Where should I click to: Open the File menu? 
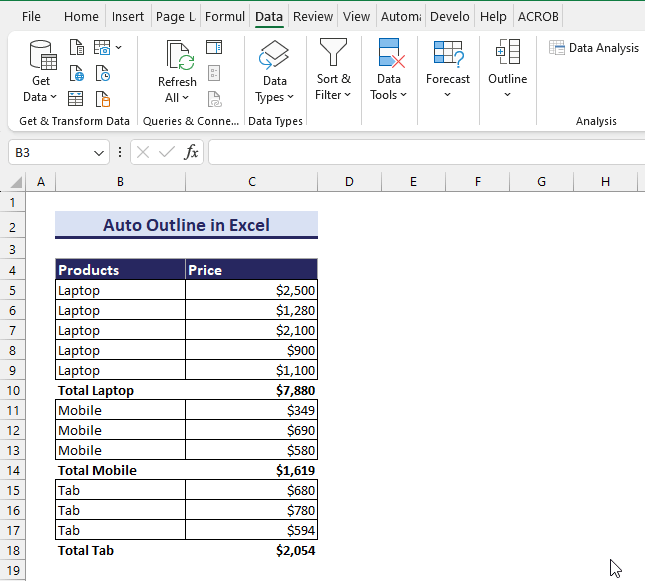point(32,16)
